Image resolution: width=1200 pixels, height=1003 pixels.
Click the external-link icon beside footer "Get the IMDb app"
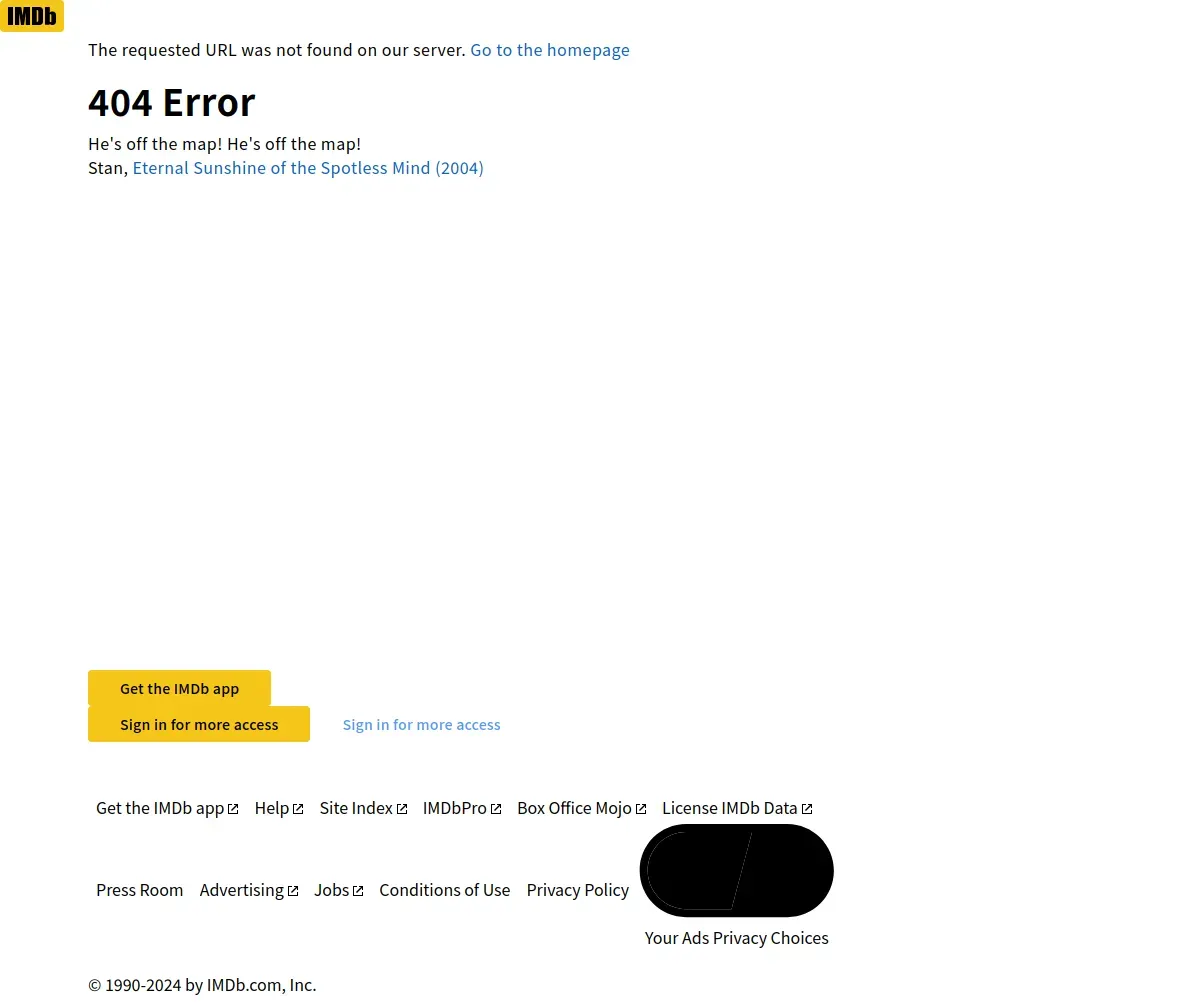[x=233, y=809]
